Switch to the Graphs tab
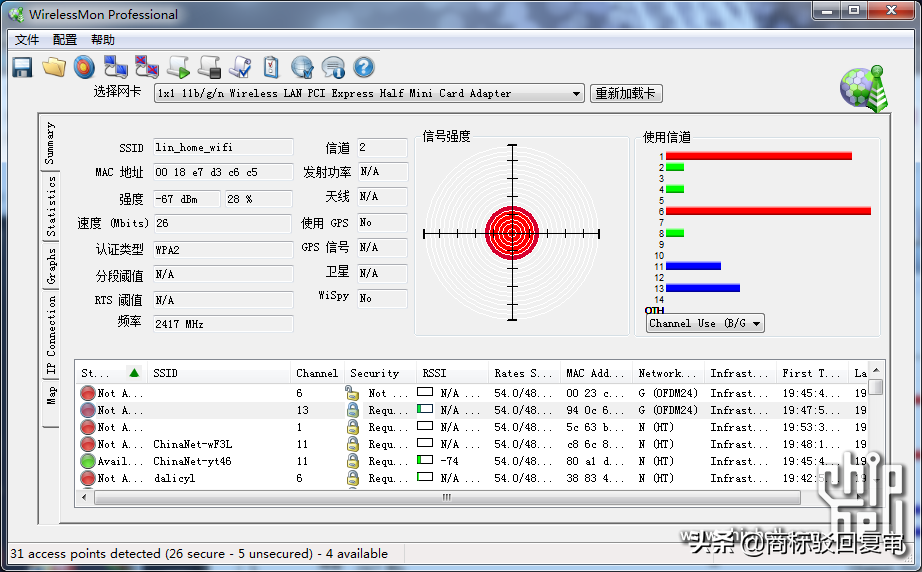The image size is (922, 572). point(51,265)
